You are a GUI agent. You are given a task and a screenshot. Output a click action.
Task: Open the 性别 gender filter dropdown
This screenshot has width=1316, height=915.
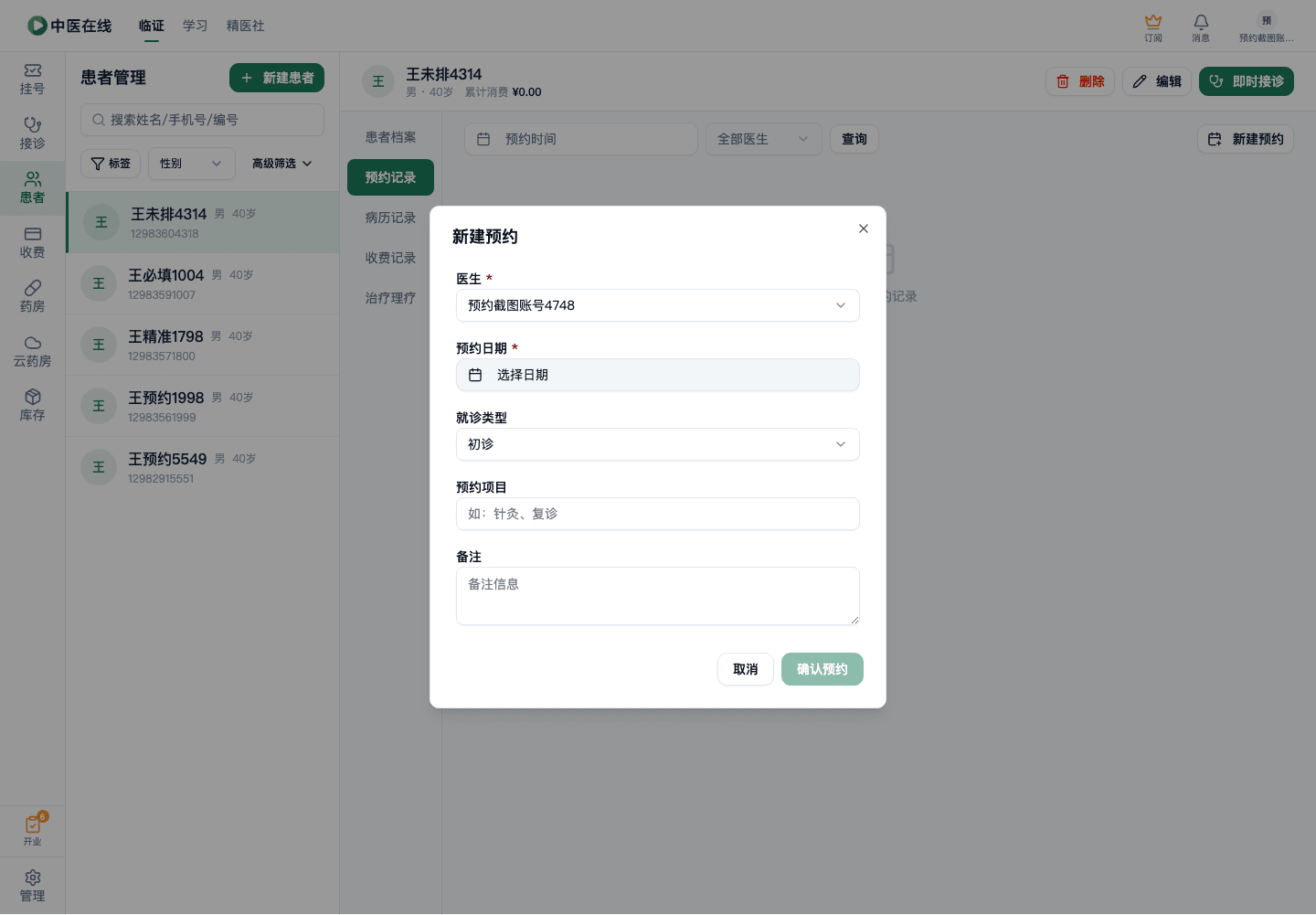pos(192,164)
